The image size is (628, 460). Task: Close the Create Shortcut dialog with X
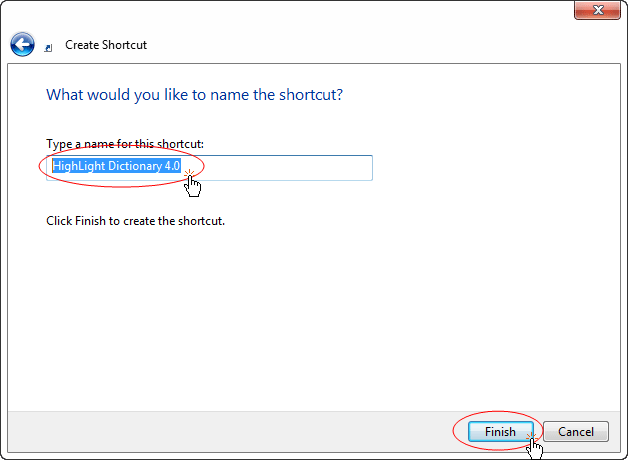[x=597, y=10]
